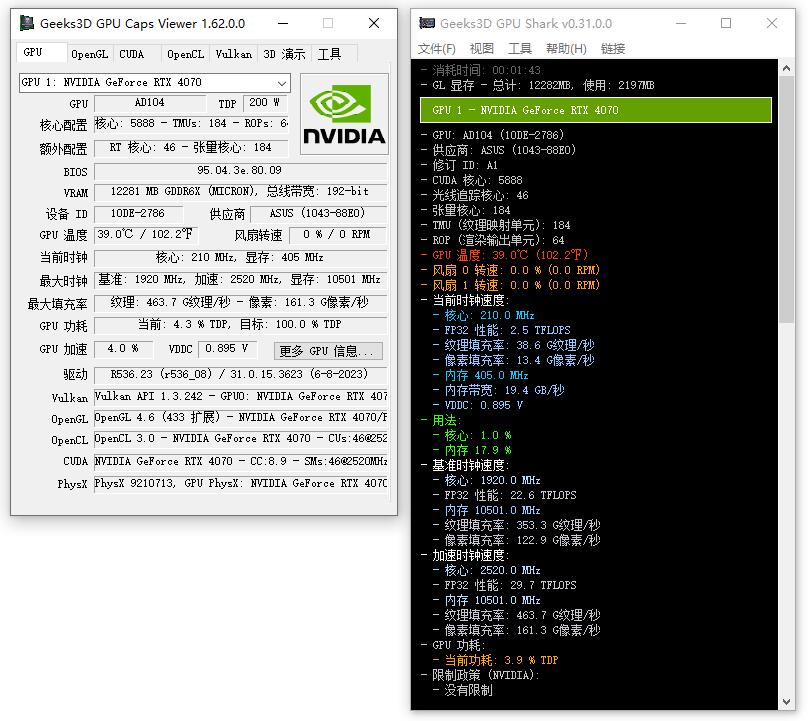Screen dimensions: 808x721
Task: Click the 'CUDA 核心: 5888' line
Action: pos(472,180)
